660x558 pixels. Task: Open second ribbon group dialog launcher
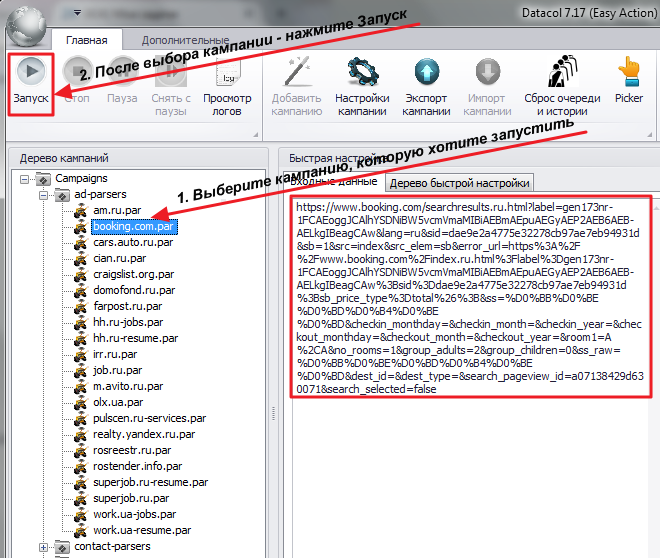click(649, 135)
